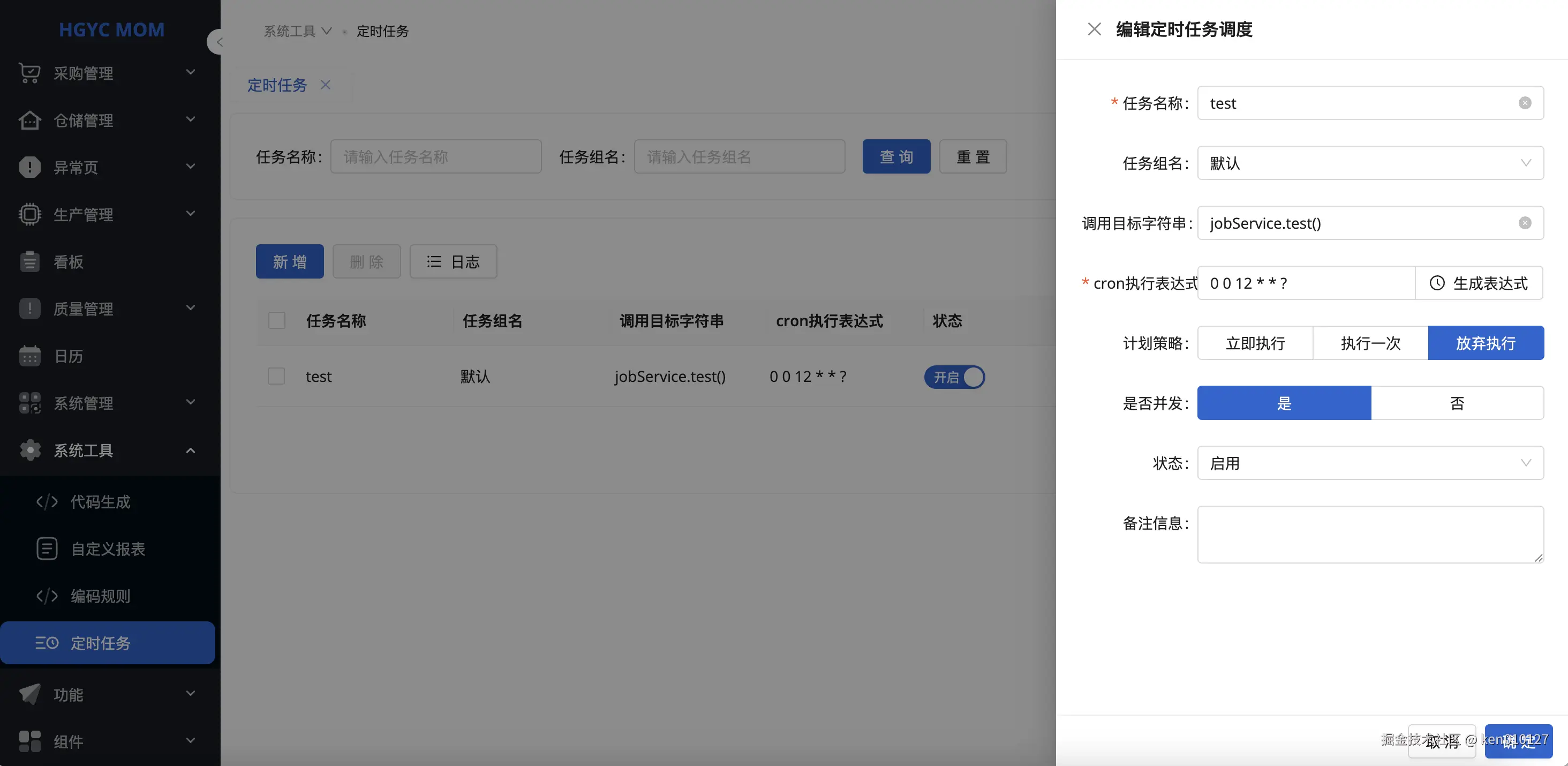Click the chip icon for 生产管理

click(x=29, y=214)
